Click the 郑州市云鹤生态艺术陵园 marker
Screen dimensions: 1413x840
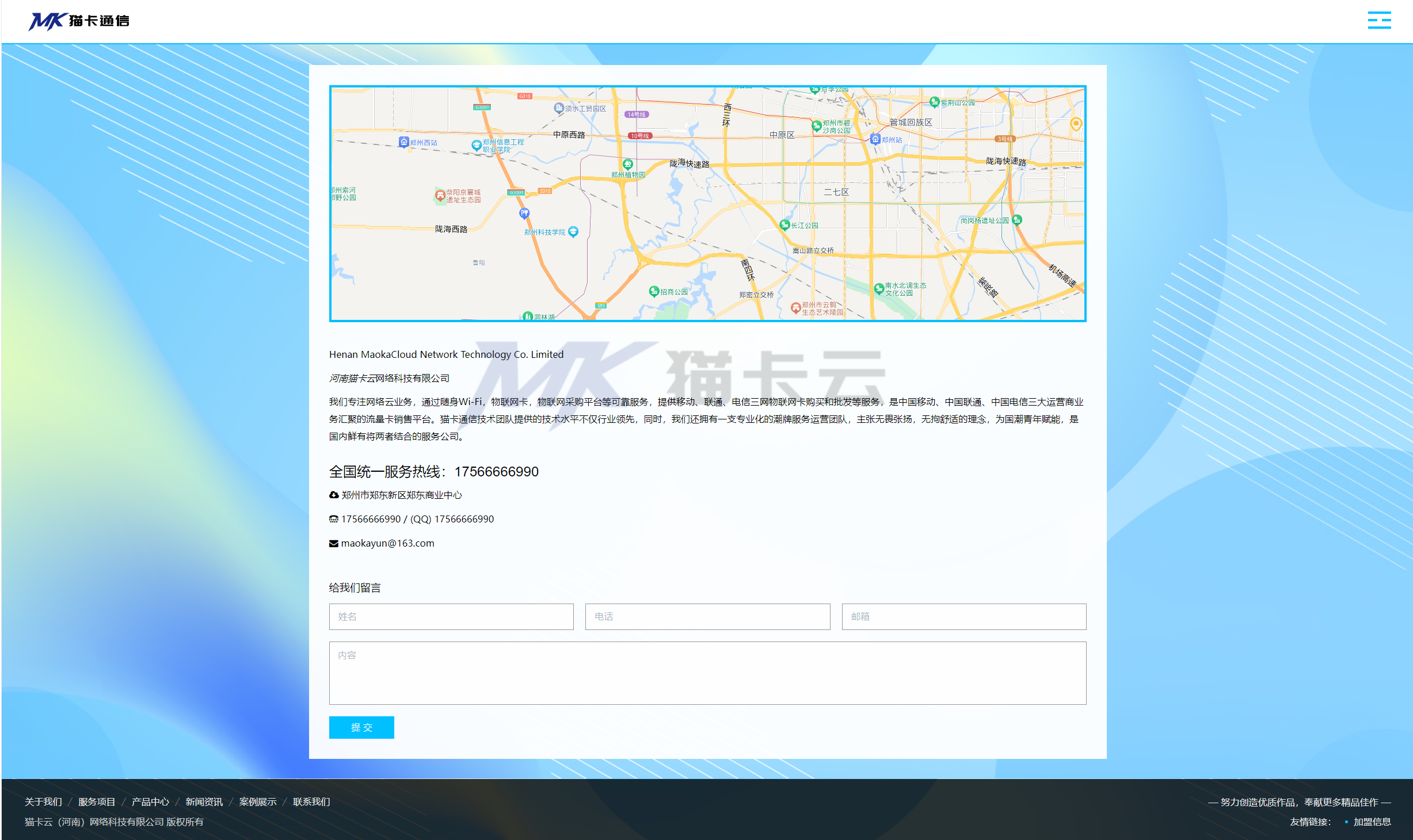(795, 308)
